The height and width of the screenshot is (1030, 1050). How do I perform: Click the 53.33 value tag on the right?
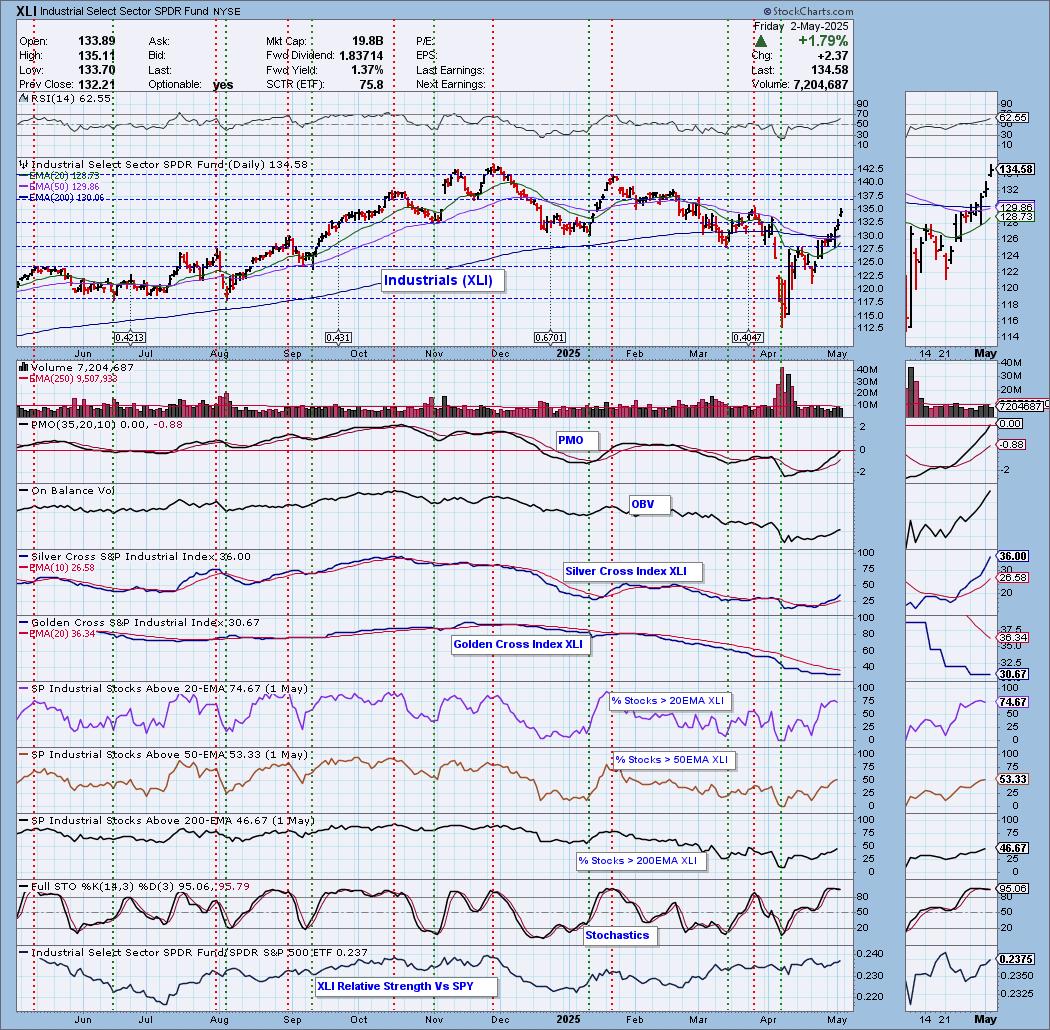(x=1013, y=780)
